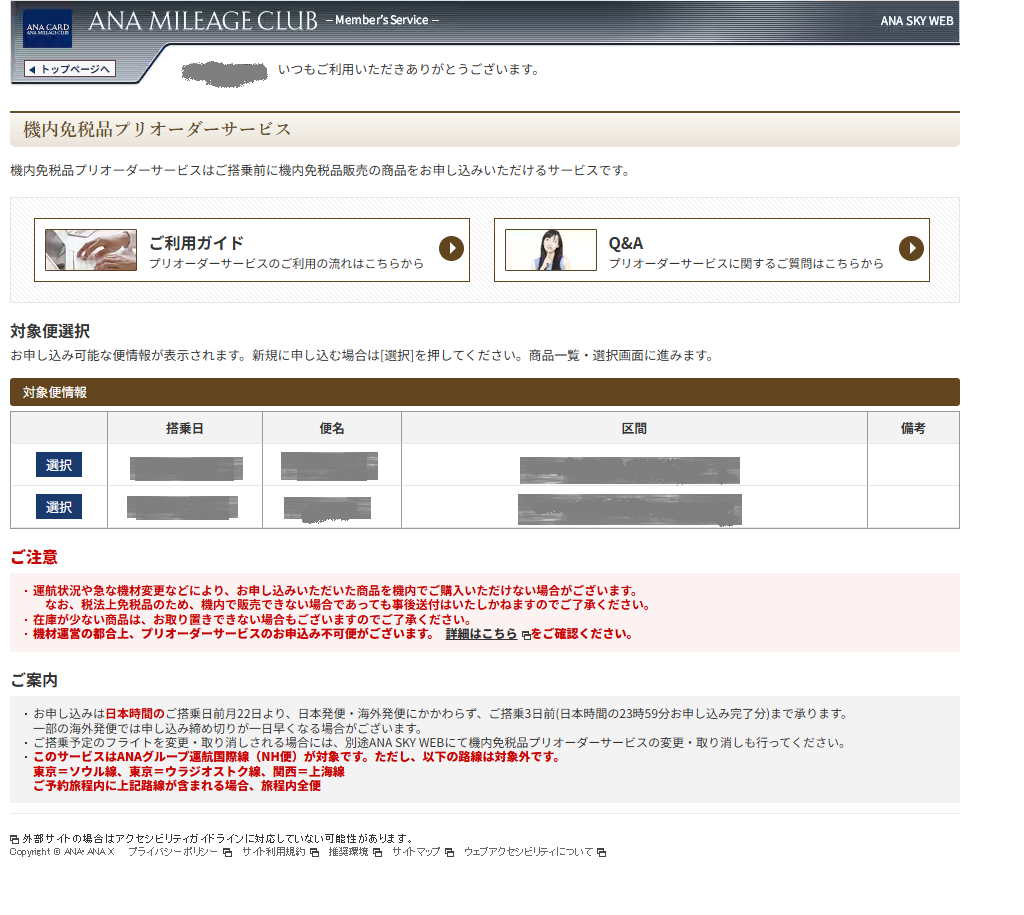
Task: Click external icon beside サイト利用規約
Action: 314,852
